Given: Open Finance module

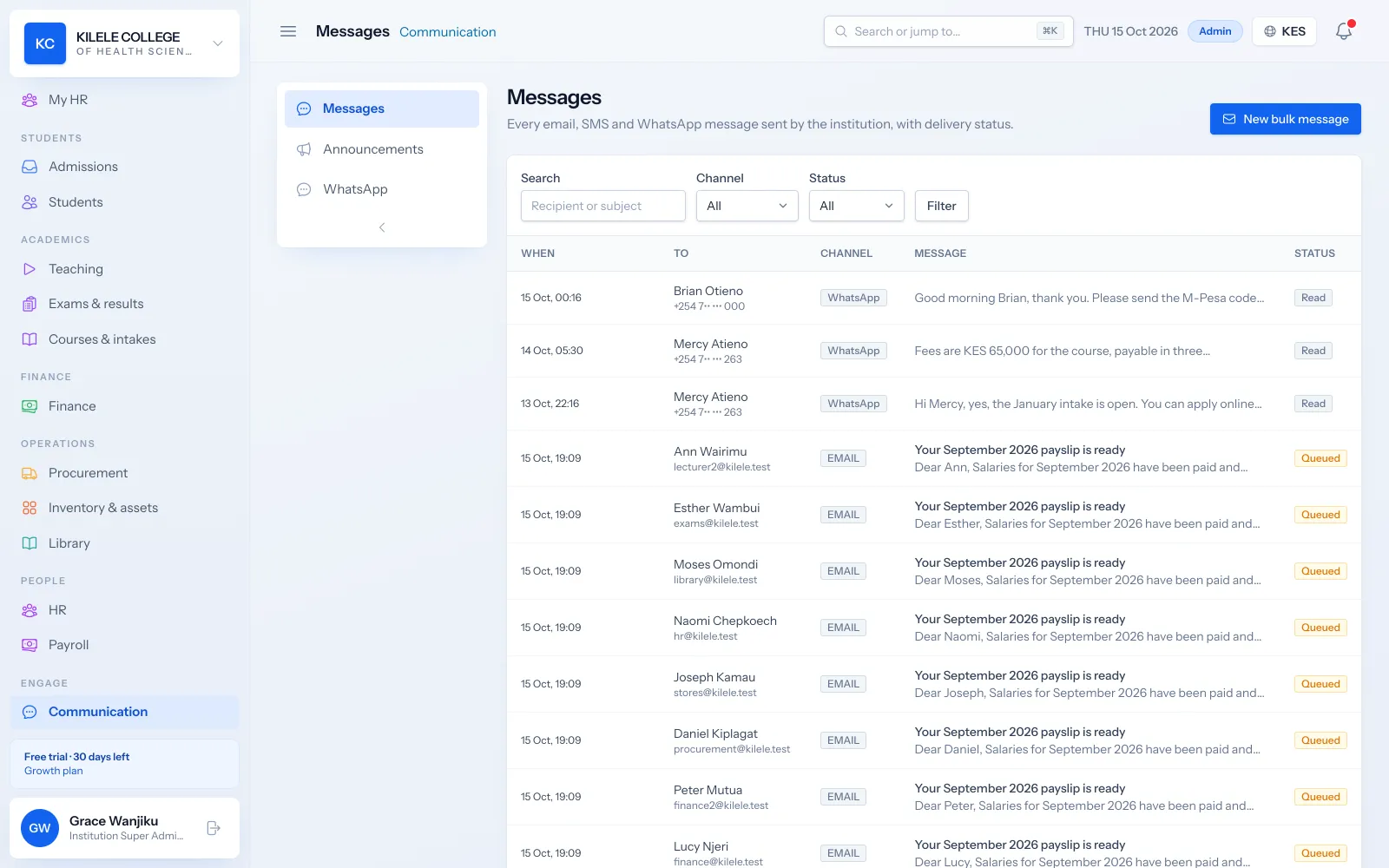Looking at the screenshot, I should click(x=124, y=406).
